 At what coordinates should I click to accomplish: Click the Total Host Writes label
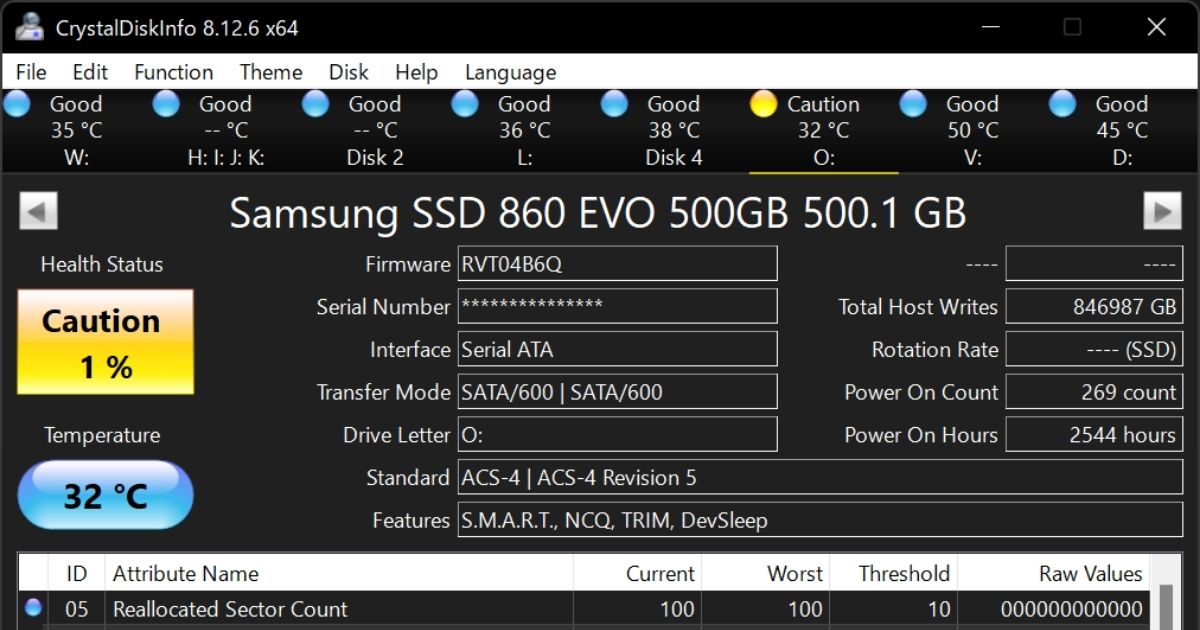click(x=918, y=307)
